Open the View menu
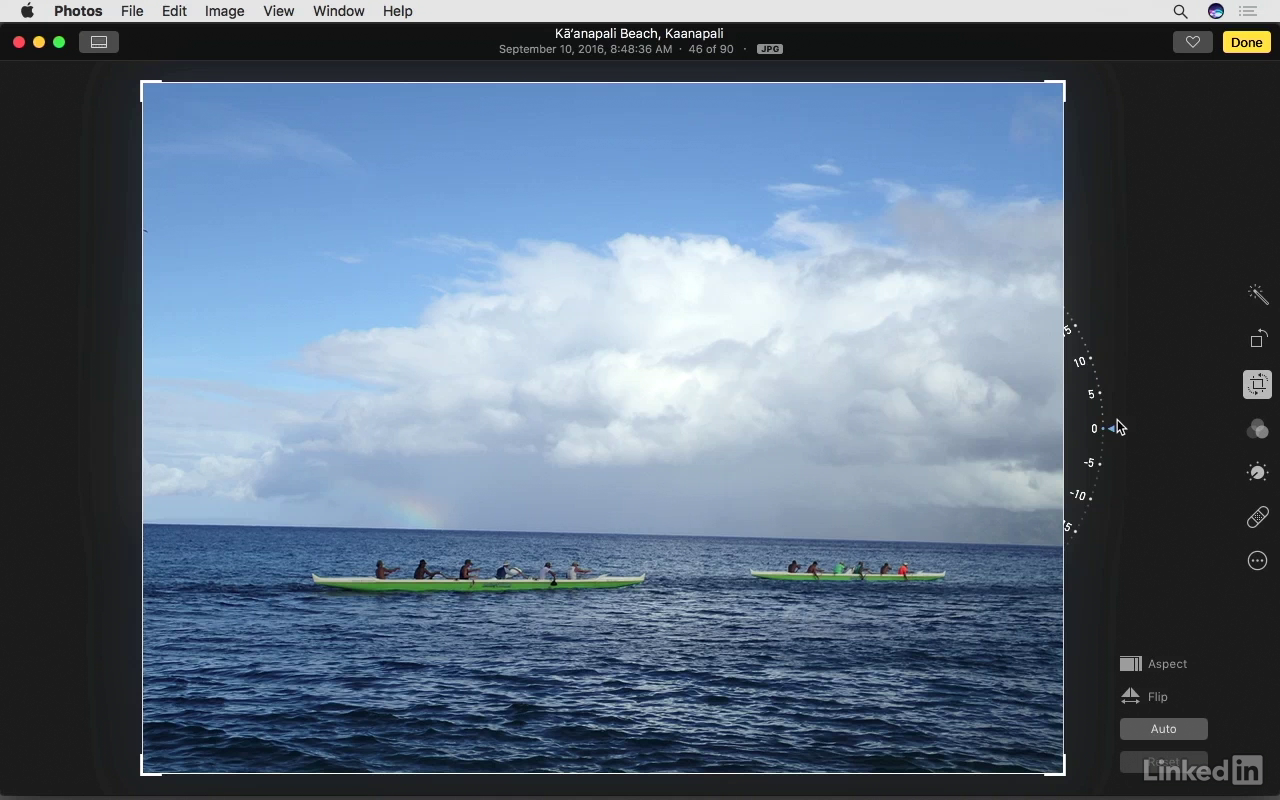1280x800 pixels. [278, 11]
